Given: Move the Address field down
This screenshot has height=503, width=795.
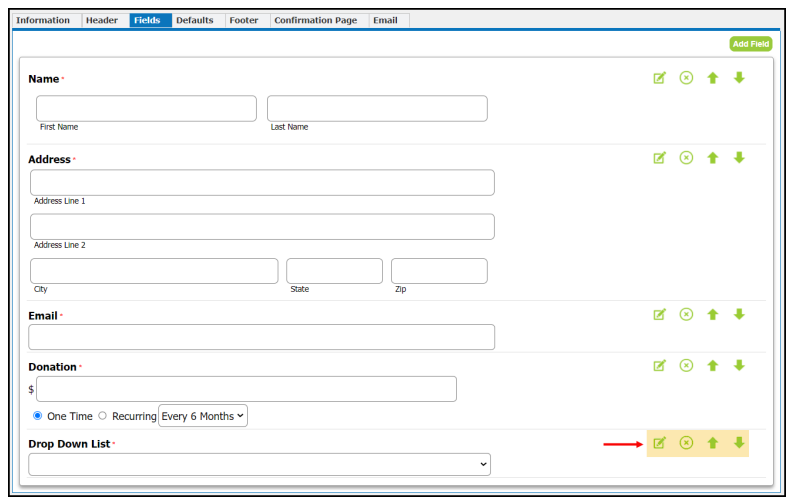Looking at the screenshot, I should pyautogui.click(x=739, y=158).
